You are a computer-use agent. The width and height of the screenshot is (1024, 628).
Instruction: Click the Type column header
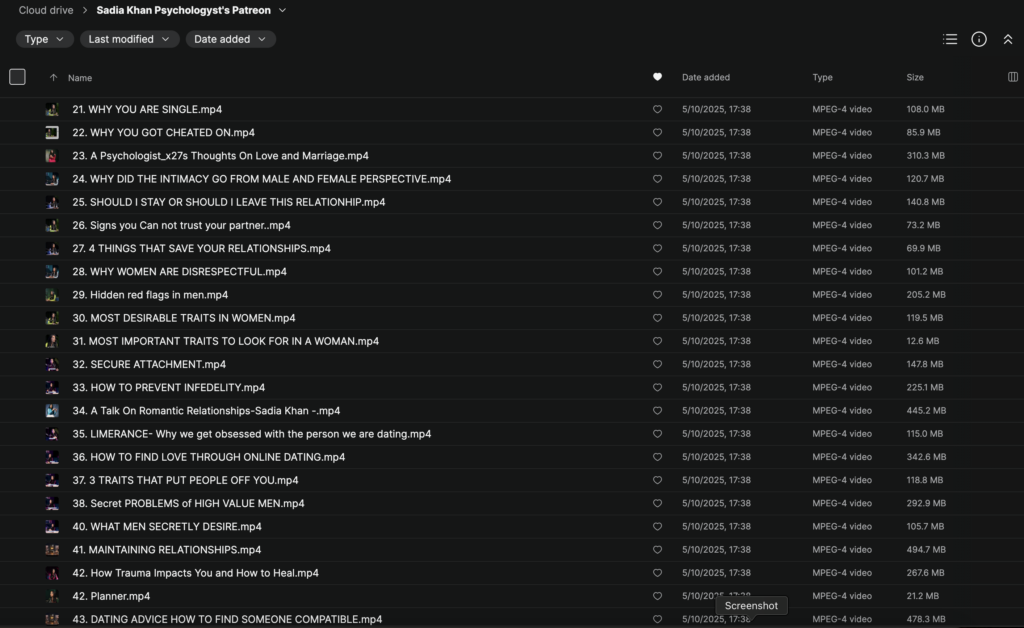822,77
